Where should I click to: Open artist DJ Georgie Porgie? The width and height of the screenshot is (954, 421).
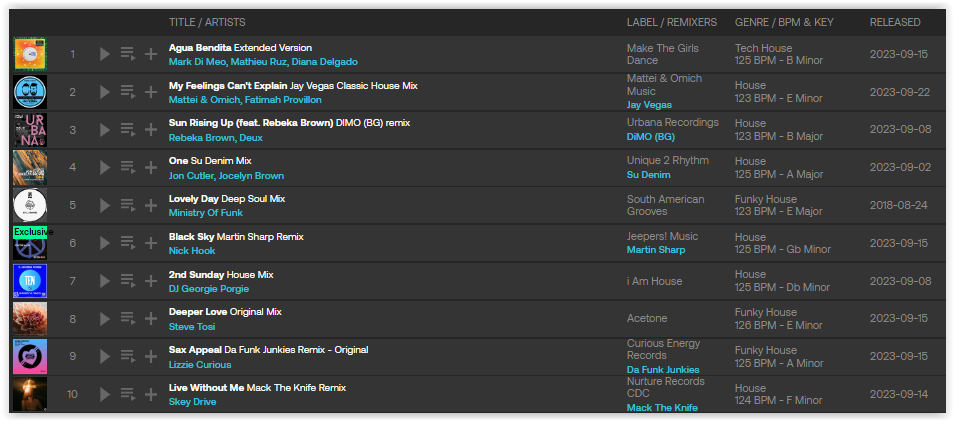pos(209,289)
